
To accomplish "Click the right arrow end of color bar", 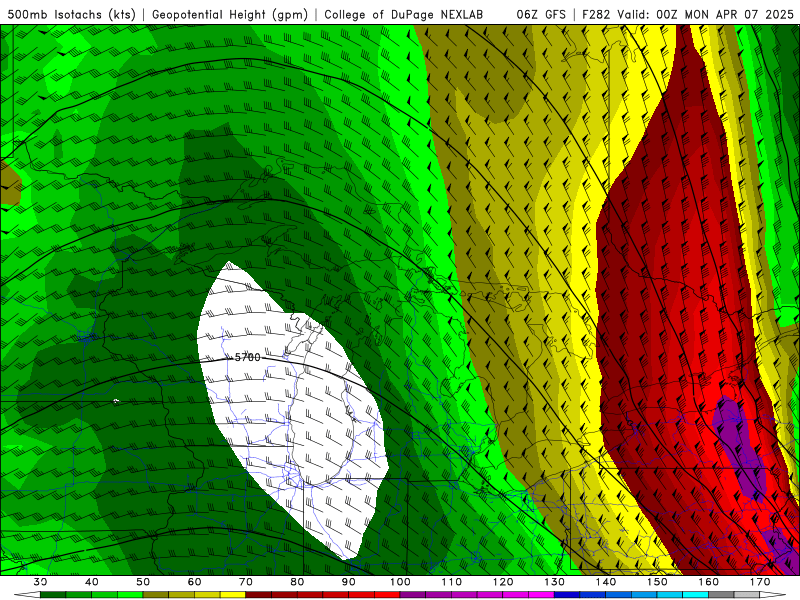I will [773, 595].
